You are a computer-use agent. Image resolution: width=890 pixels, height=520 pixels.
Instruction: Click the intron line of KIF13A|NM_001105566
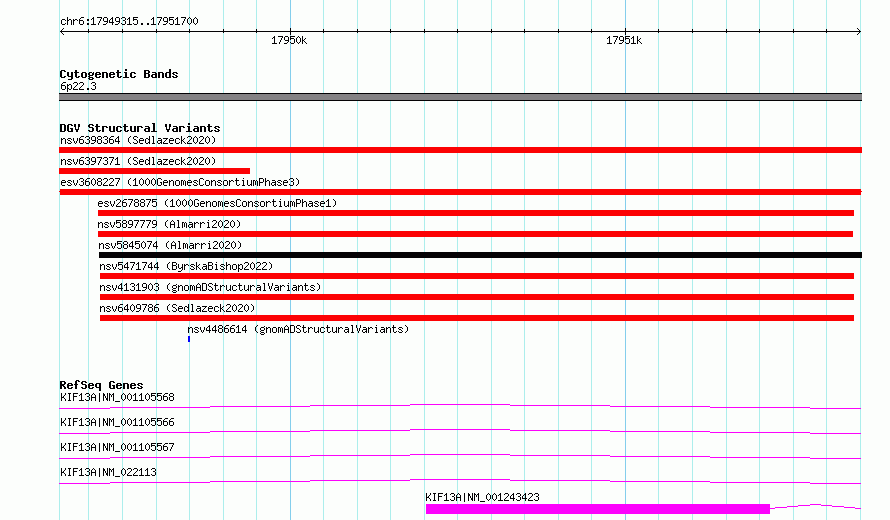460,431
